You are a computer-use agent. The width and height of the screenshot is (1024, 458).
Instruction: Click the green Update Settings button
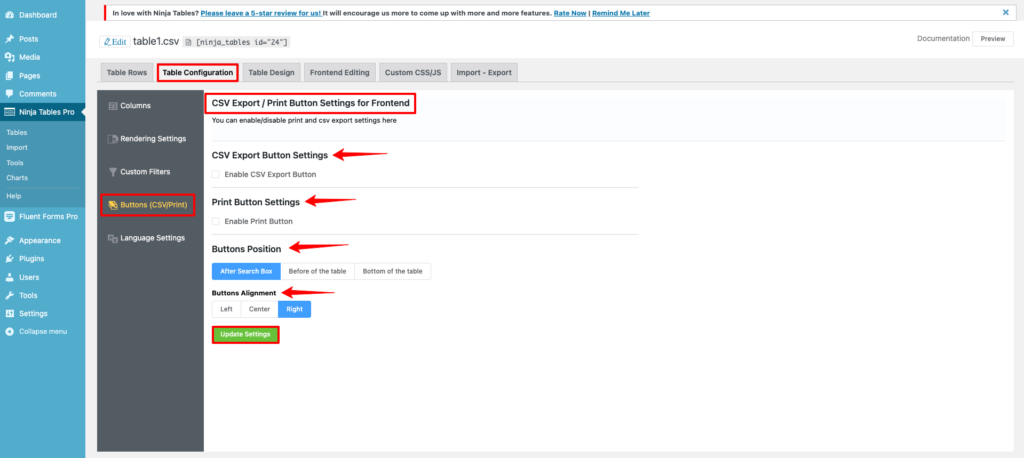point(246,335)
